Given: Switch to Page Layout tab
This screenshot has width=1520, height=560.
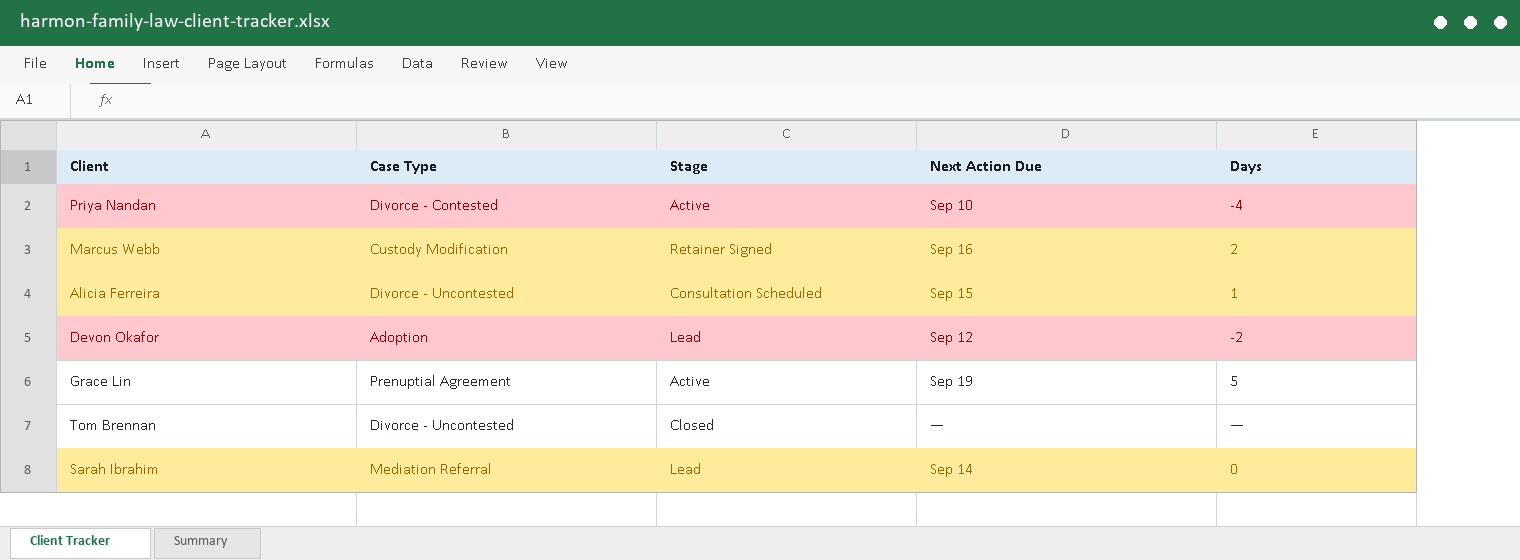Looking at the screenshot, I should tap(247, 63).
